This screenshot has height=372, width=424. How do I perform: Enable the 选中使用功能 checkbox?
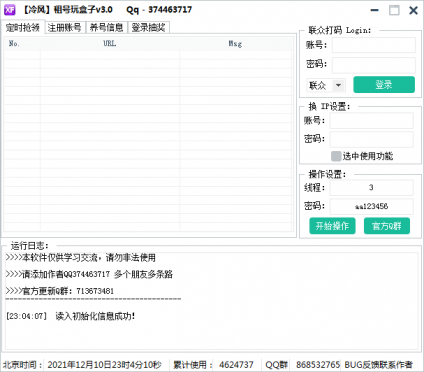click(336, 156)
